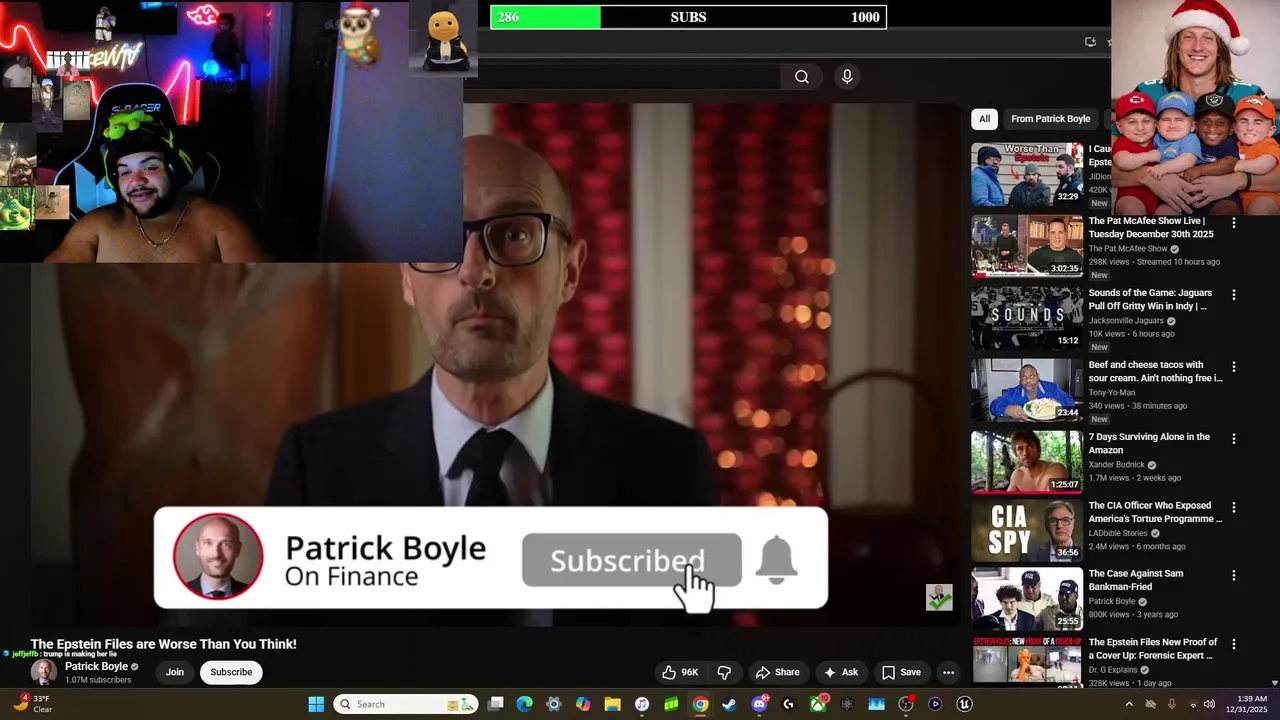Open Settings gear from the taskbar
The height and width of the screenshot is (720, 1280).
(x=554, y=704)
